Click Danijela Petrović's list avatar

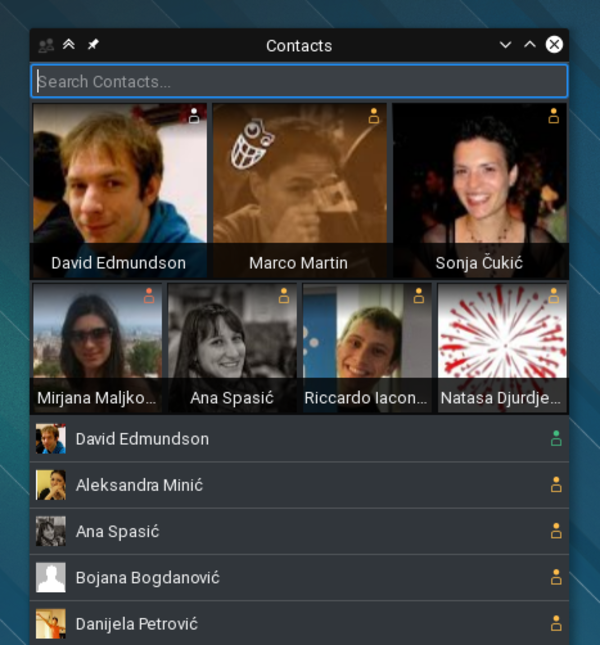(x=51, y=624)
